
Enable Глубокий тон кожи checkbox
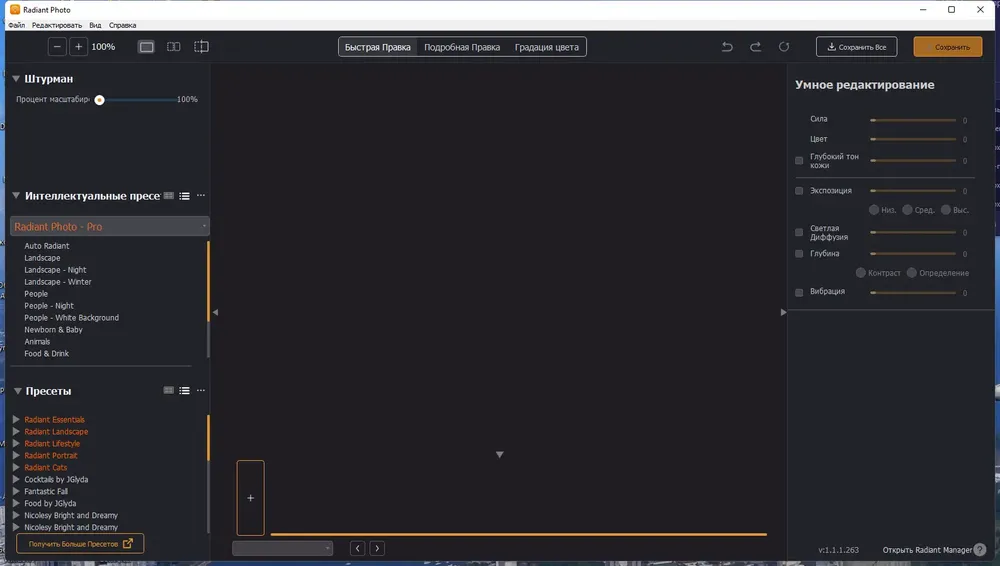(799, 161)
